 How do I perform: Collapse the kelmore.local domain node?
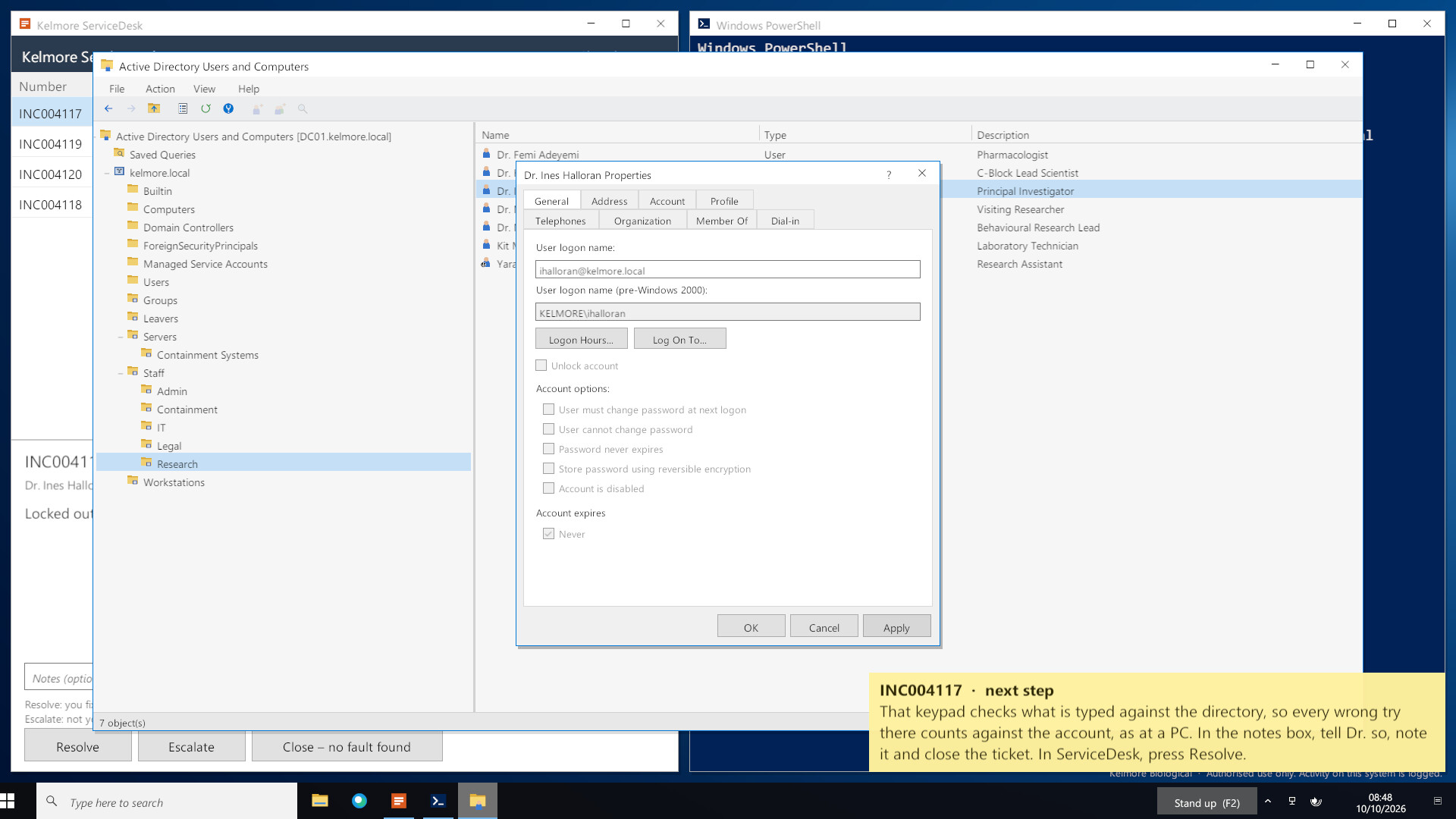107,173
